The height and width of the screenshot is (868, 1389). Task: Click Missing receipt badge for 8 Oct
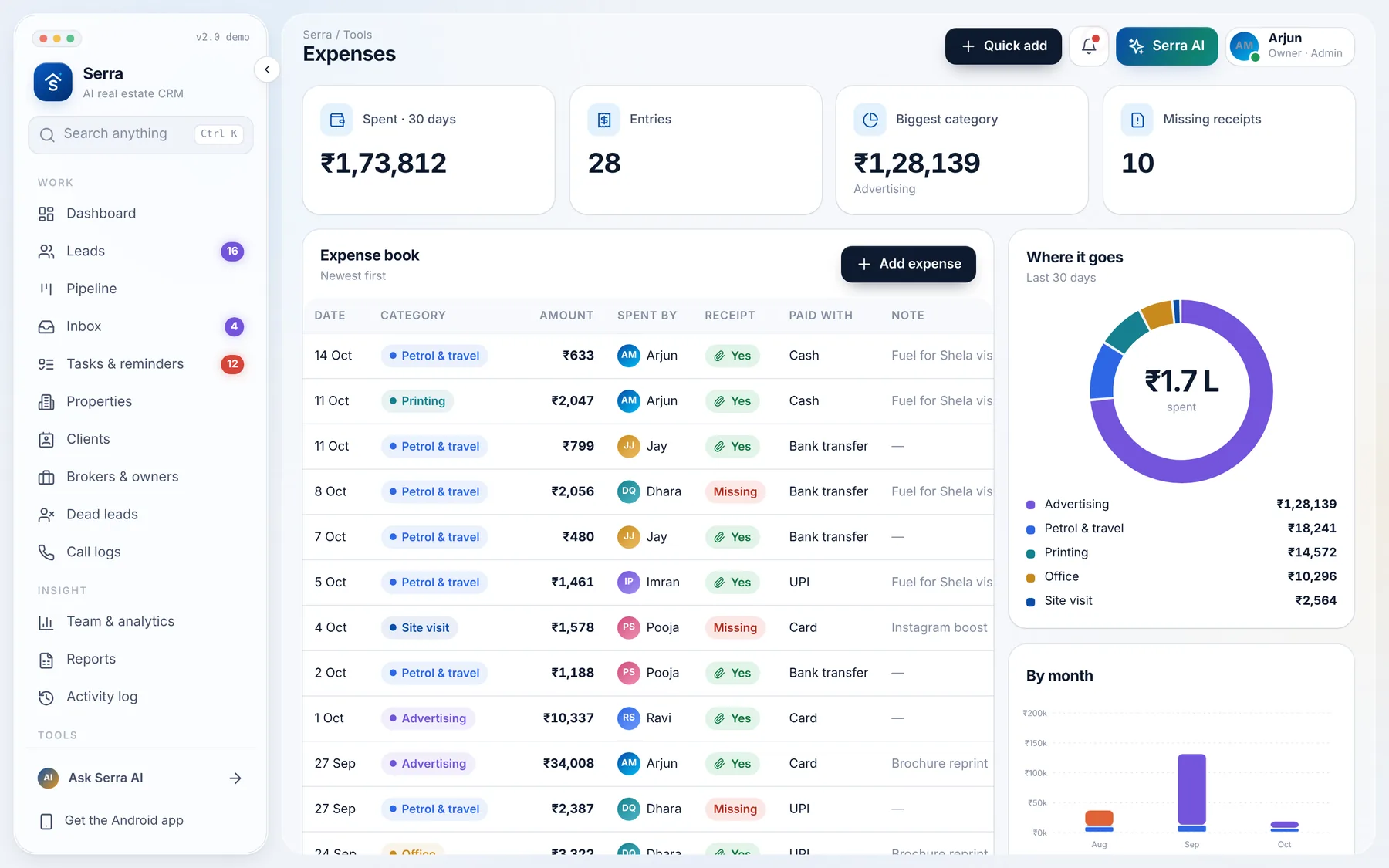pyautogui.click(x=735, y=492)
